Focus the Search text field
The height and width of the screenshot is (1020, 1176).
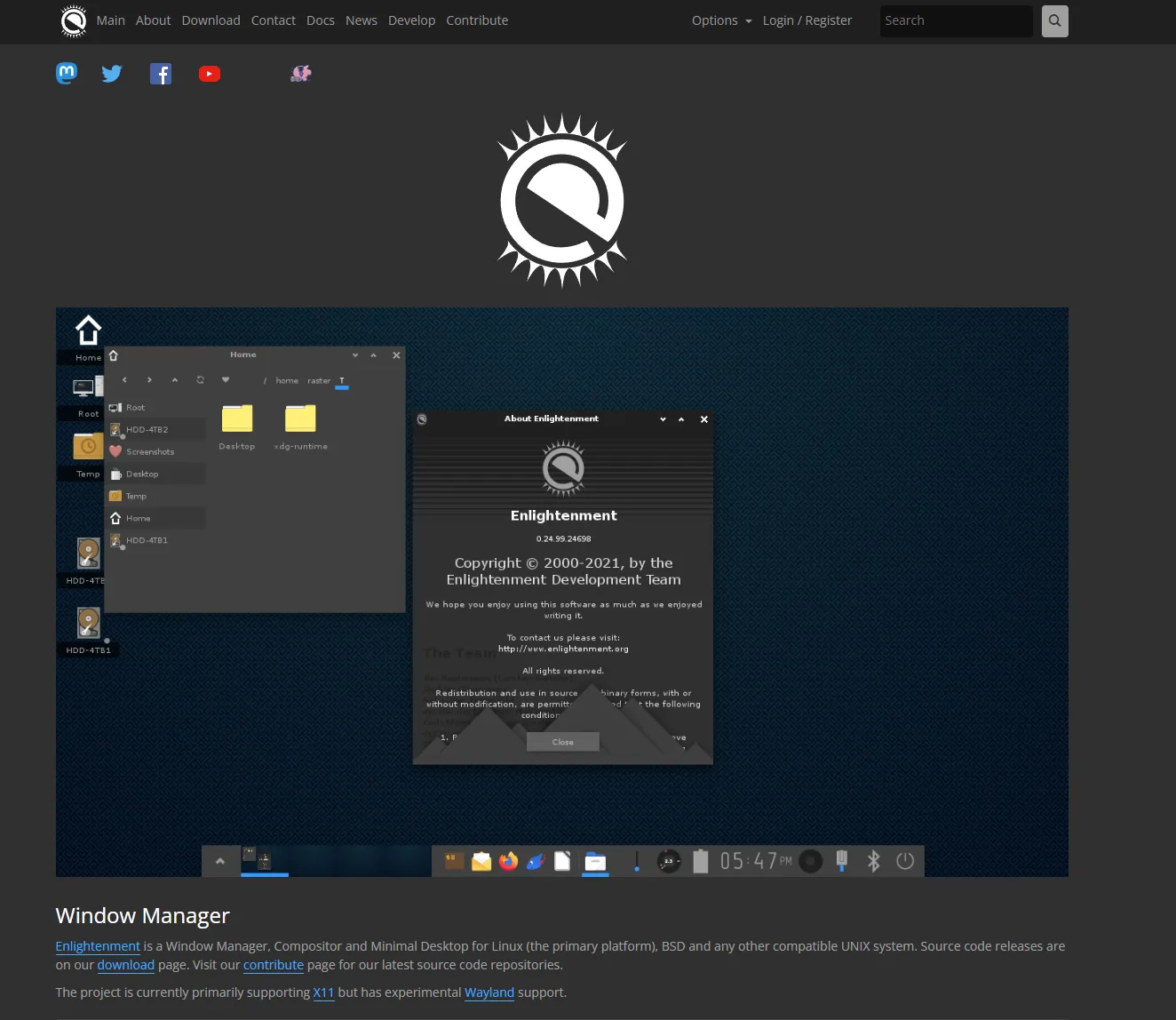pos(957,20)
